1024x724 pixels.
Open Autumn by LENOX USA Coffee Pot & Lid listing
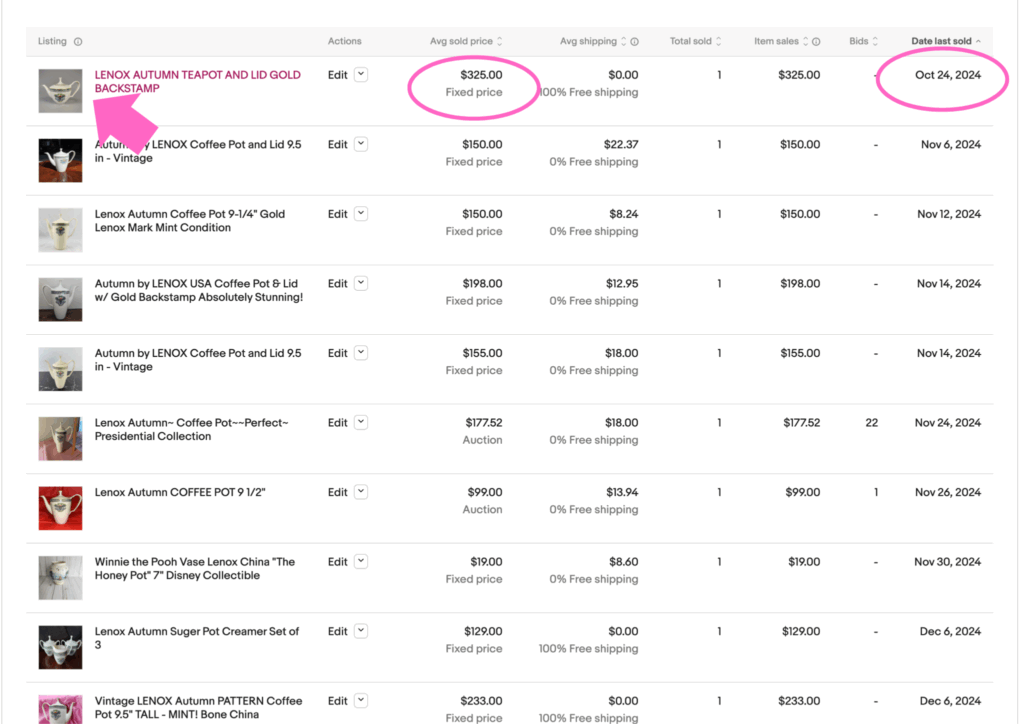point(199,291)
